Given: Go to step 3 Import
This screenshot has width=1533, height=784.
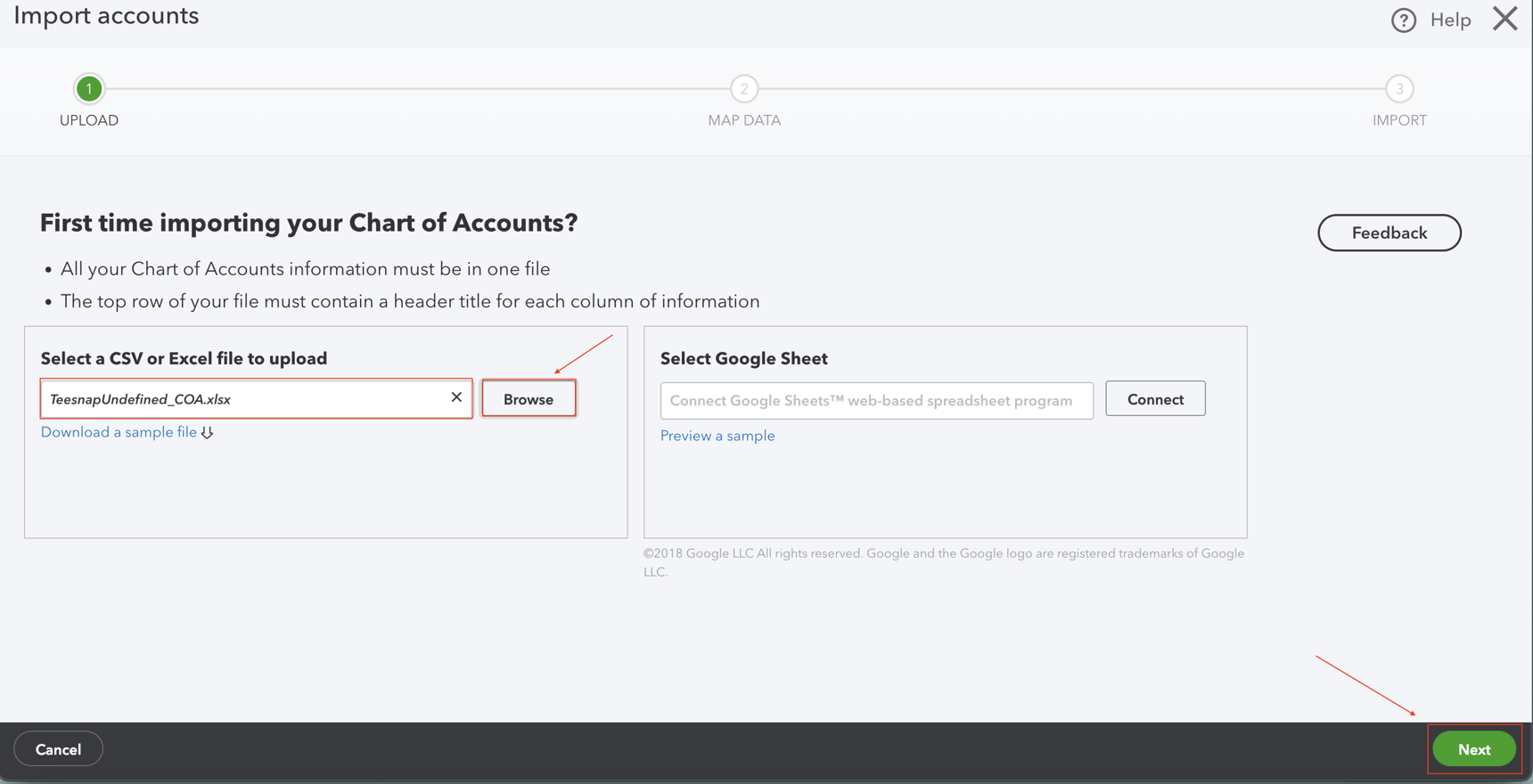Looking at the screenshot, I should (1399, 88).
